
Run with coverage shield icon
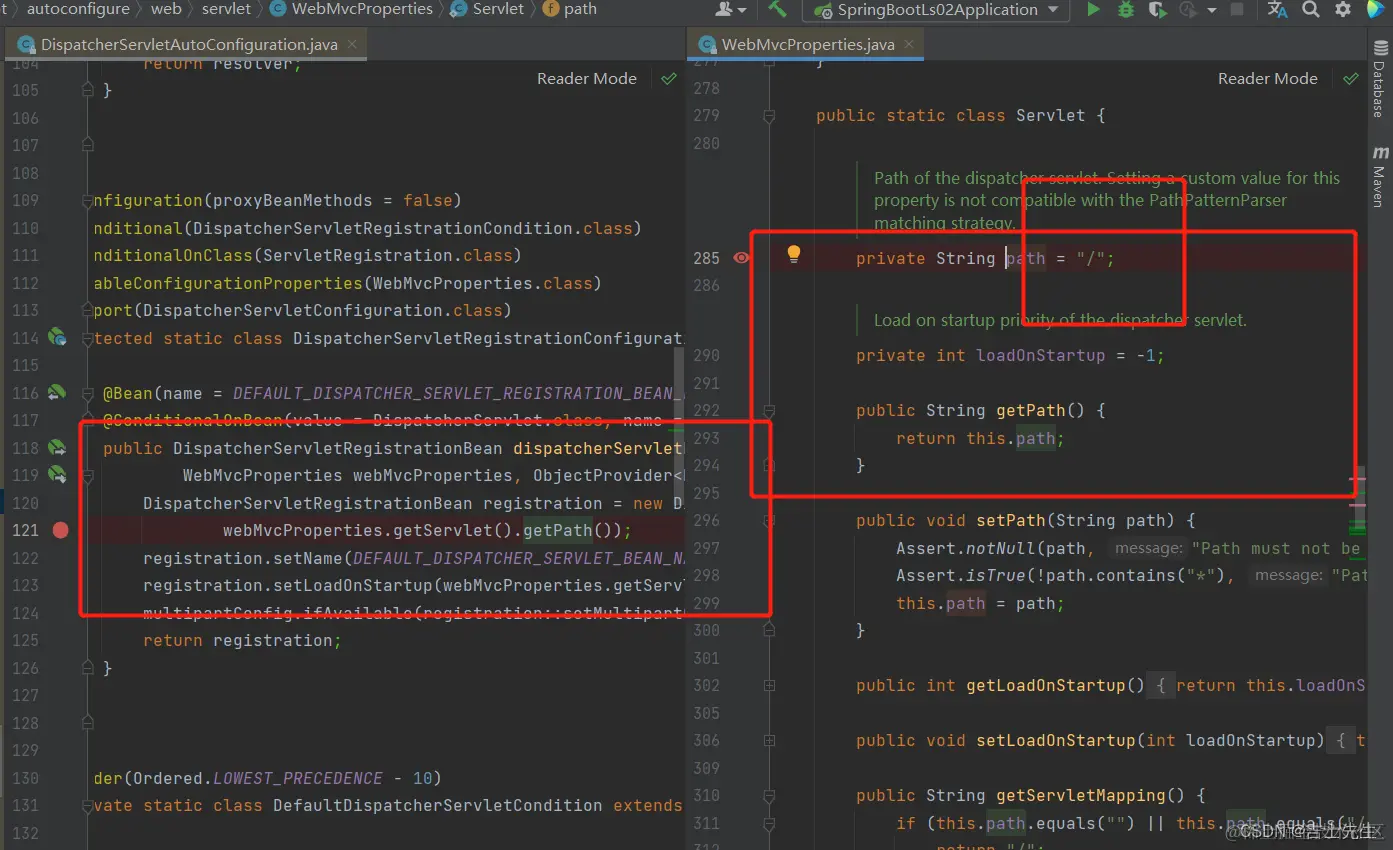click(x=1157, y=10)
